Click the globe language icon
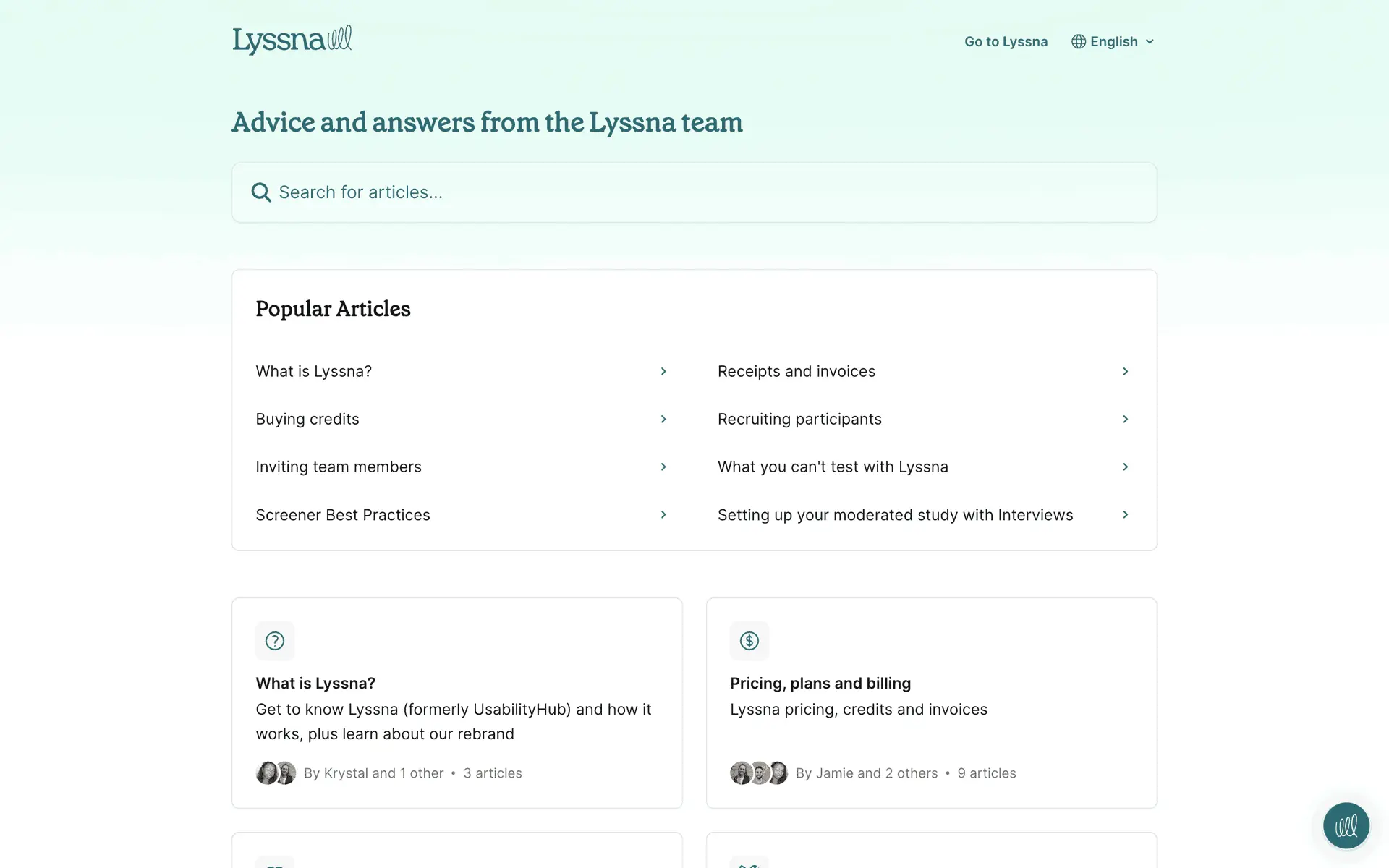Viewport: 1389px width, 868px height. click(1078, 42)
